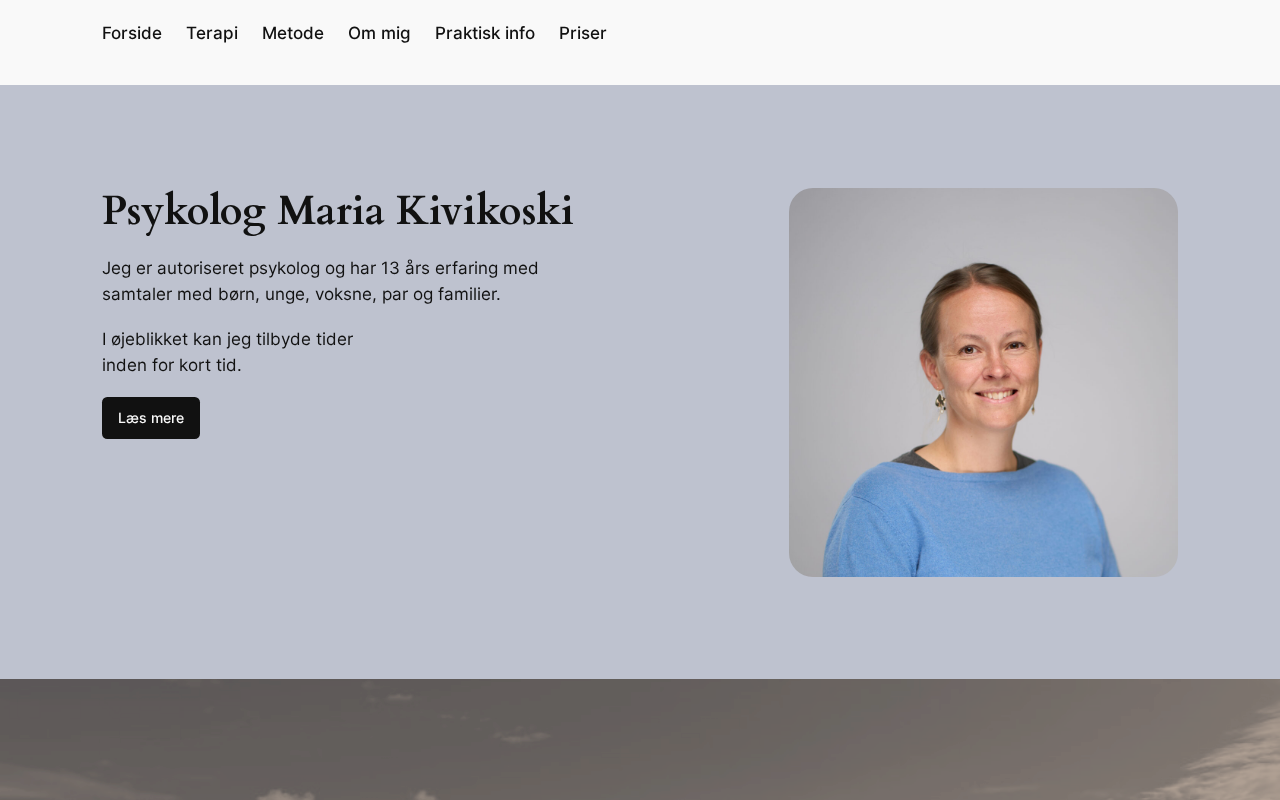This screenshot has width=1280, height=800.
Task: View the Priser page
Action: 583,33
